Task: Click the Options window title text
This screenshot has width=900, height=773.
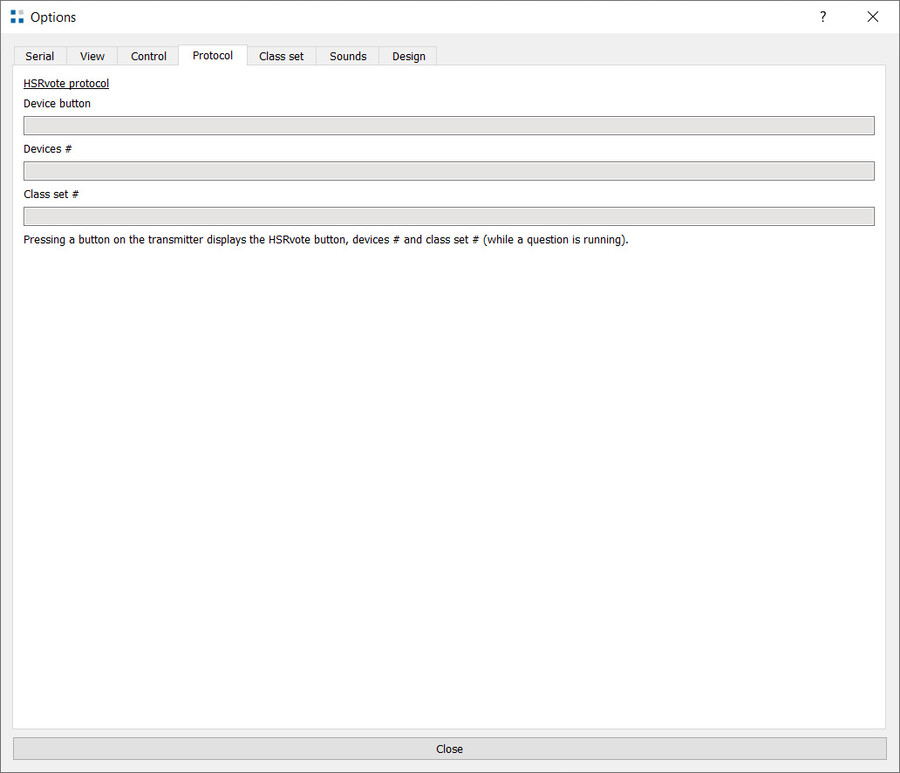Action: click(53, 17)
